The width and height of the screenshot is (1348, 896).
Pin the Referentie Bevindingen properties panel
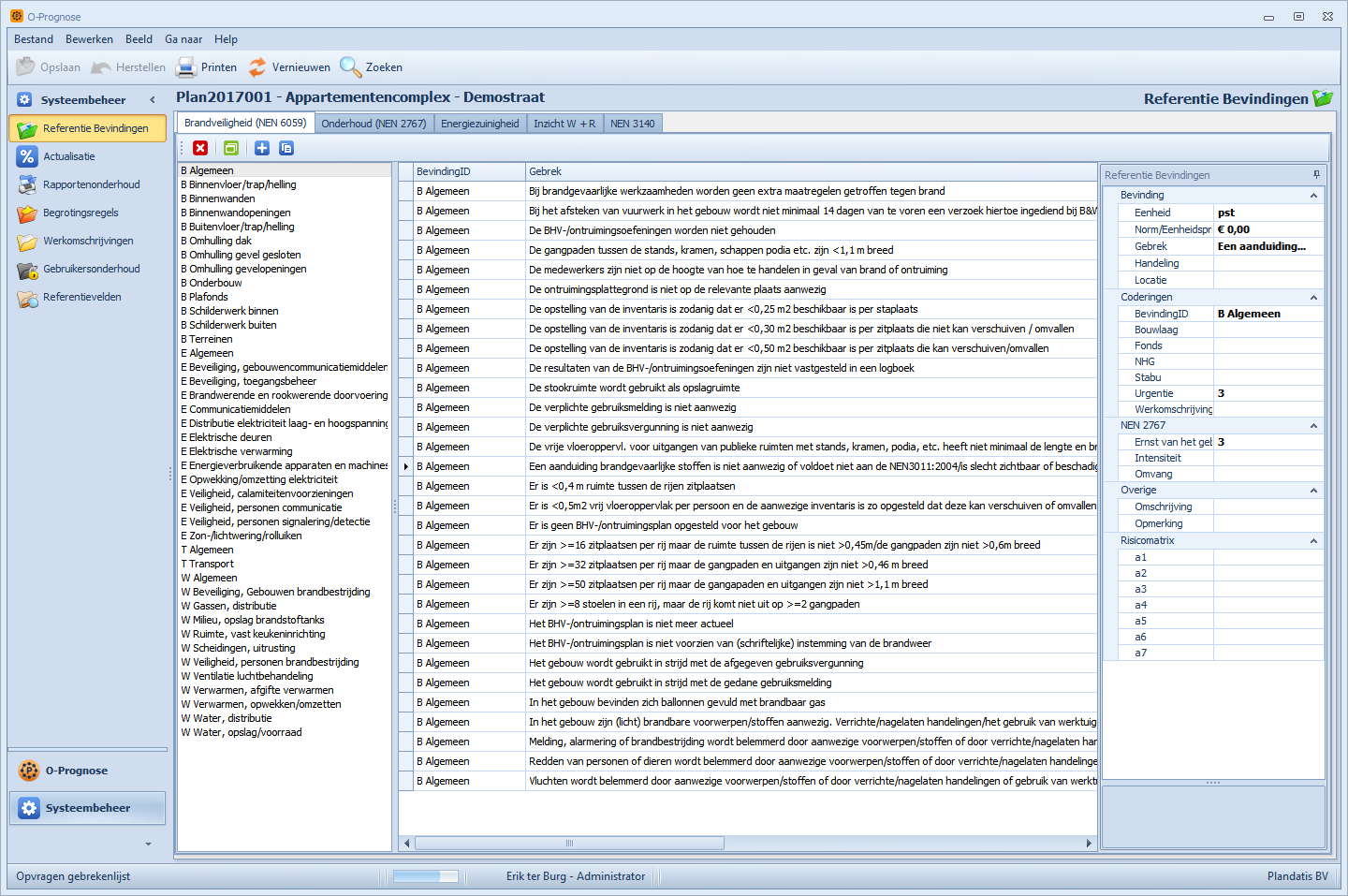coord(1316,174)
